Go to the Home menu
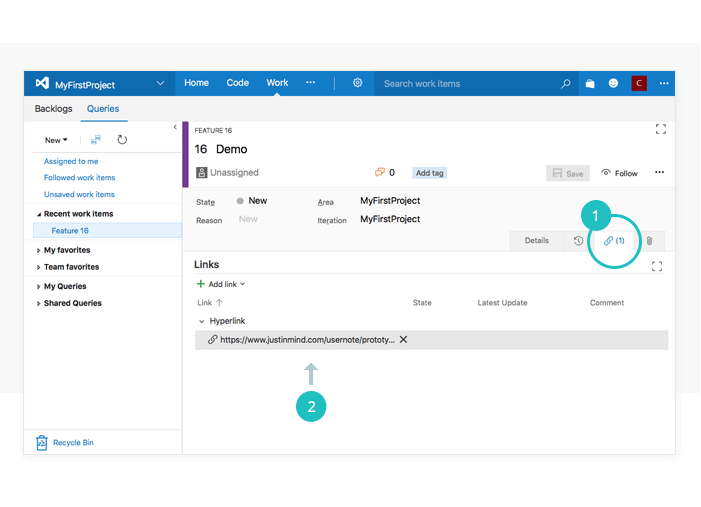The width and height of the screenshot is (701, 507). (x=196, y=83)
